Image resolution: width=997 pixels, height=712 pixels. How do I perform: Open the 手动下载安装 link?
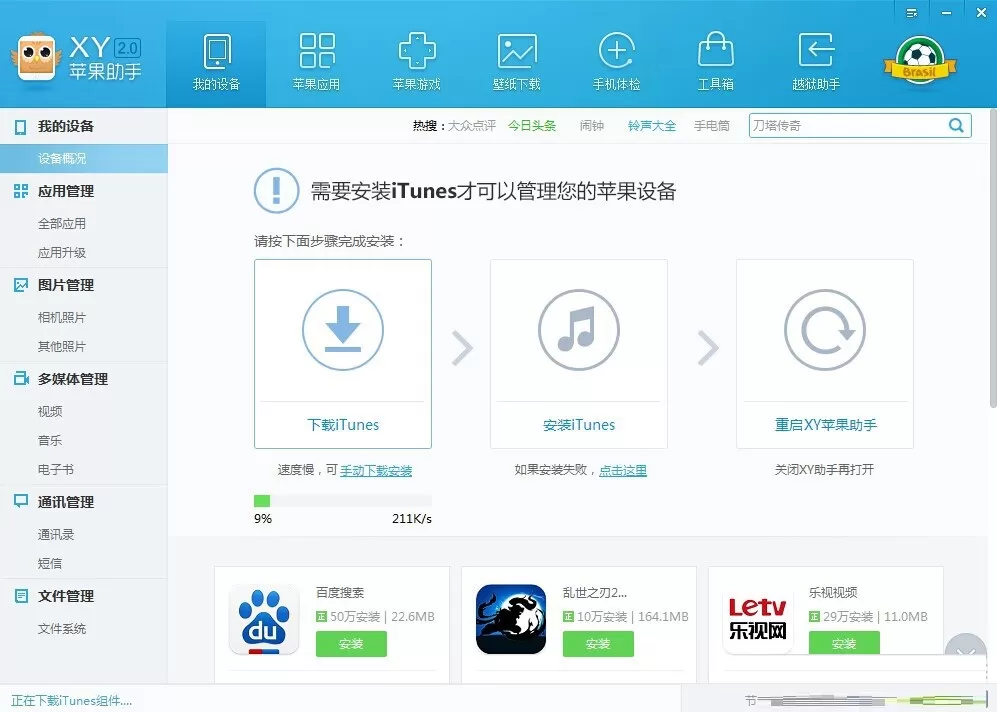[376, 470]
